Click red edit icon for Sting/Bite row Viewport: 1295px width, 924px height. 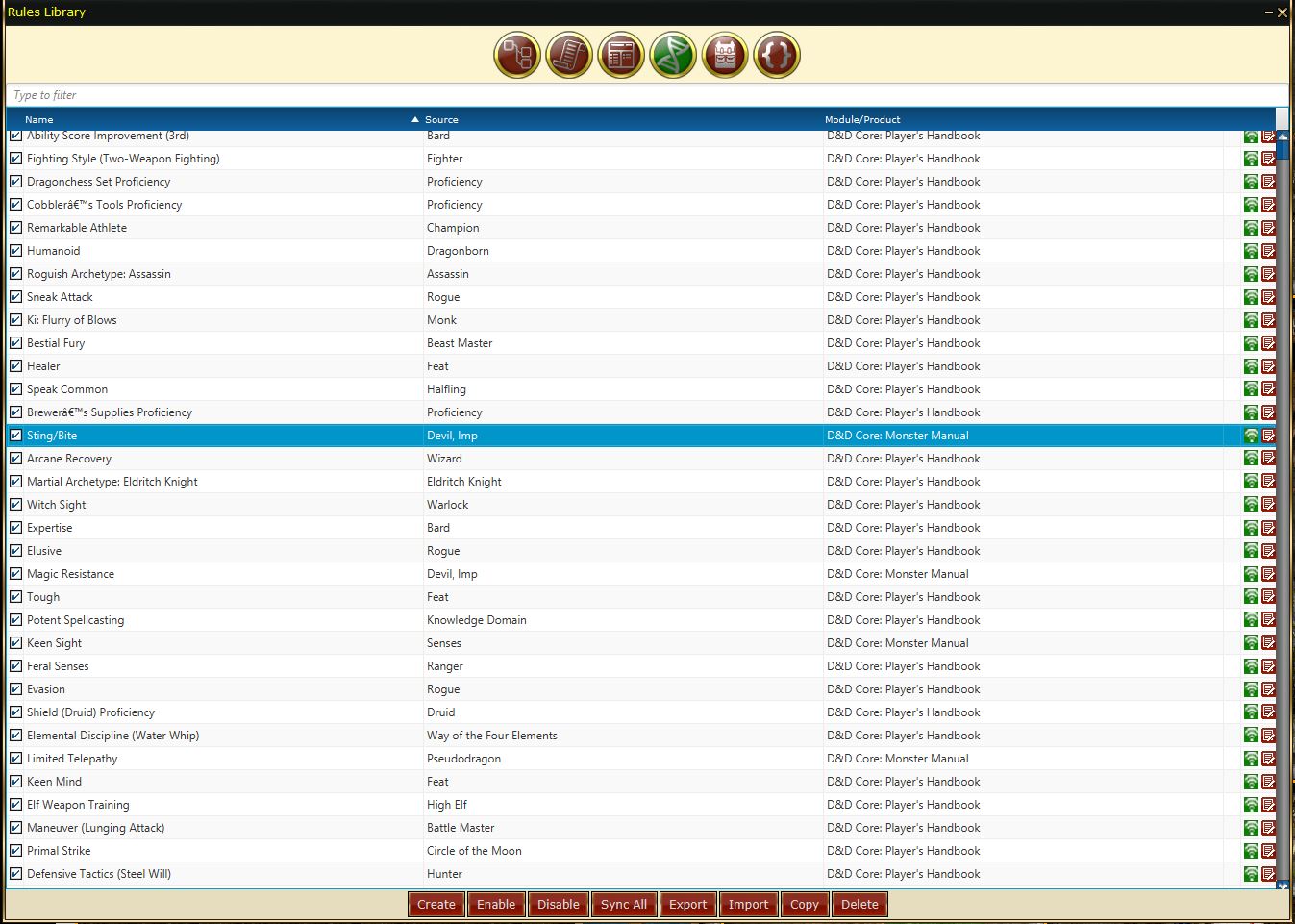click(1268, 436)
